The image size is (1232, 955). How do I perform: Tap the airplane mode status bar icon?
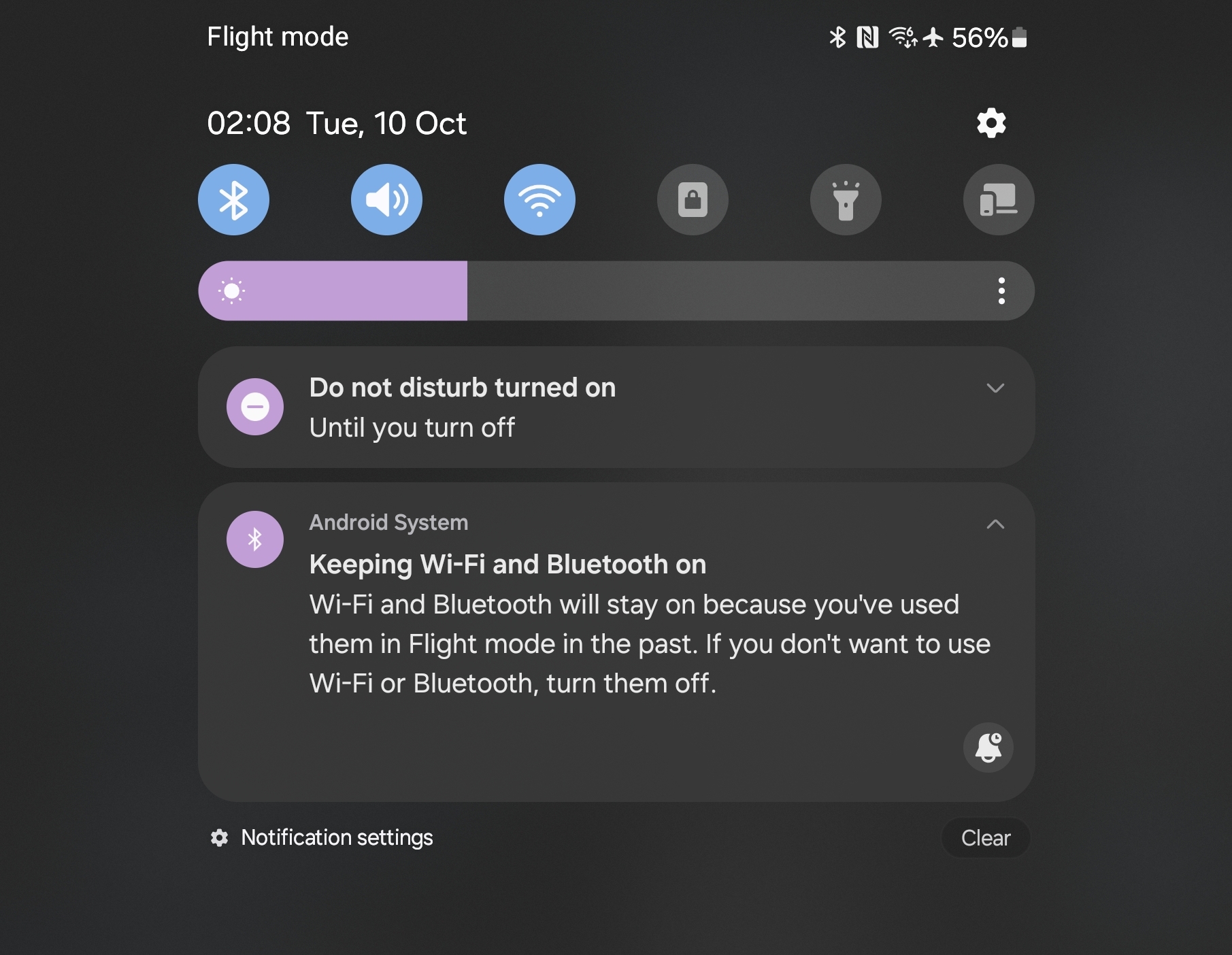(x=933, y=37)
